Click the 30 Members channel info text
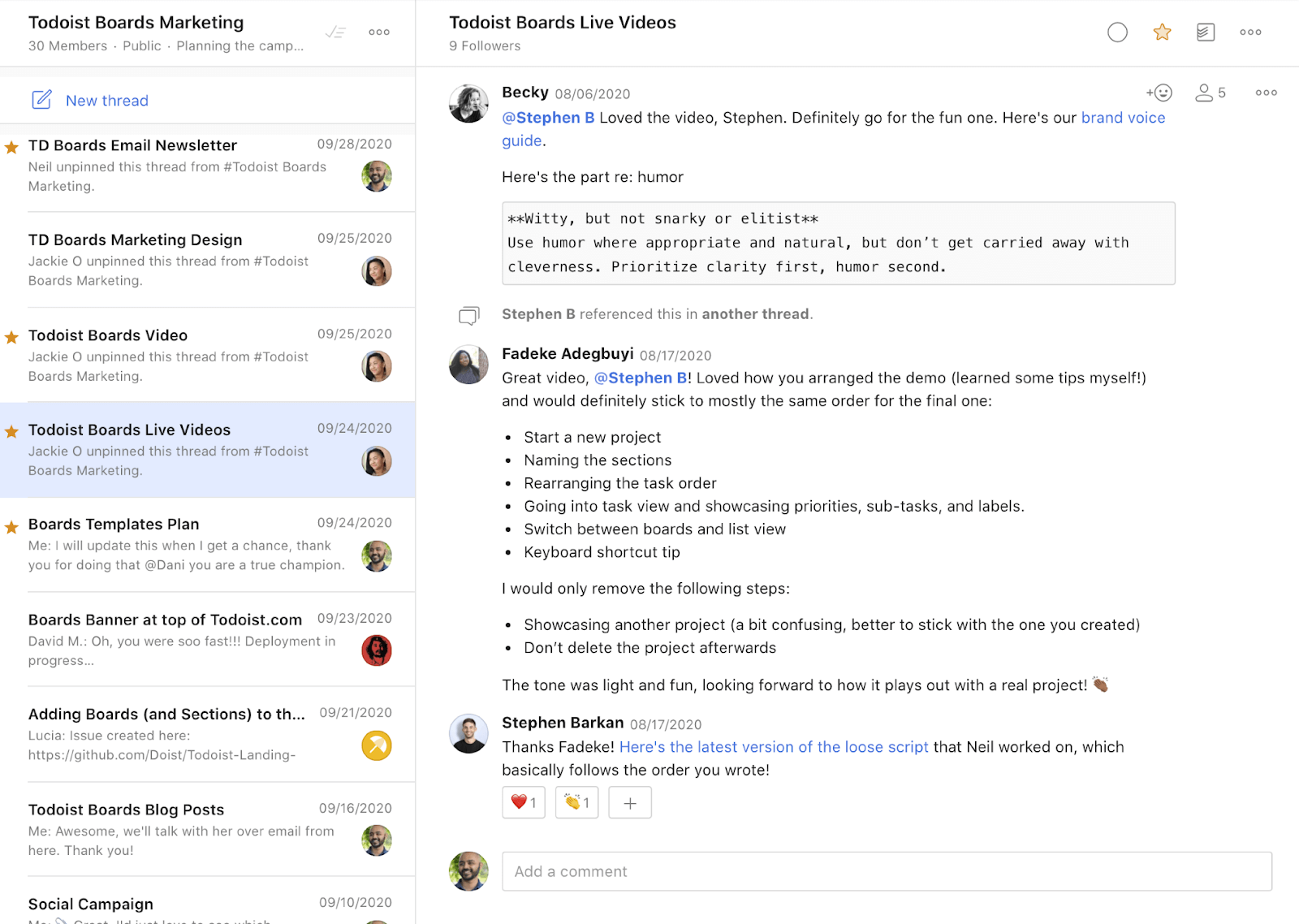 (67, 46)
